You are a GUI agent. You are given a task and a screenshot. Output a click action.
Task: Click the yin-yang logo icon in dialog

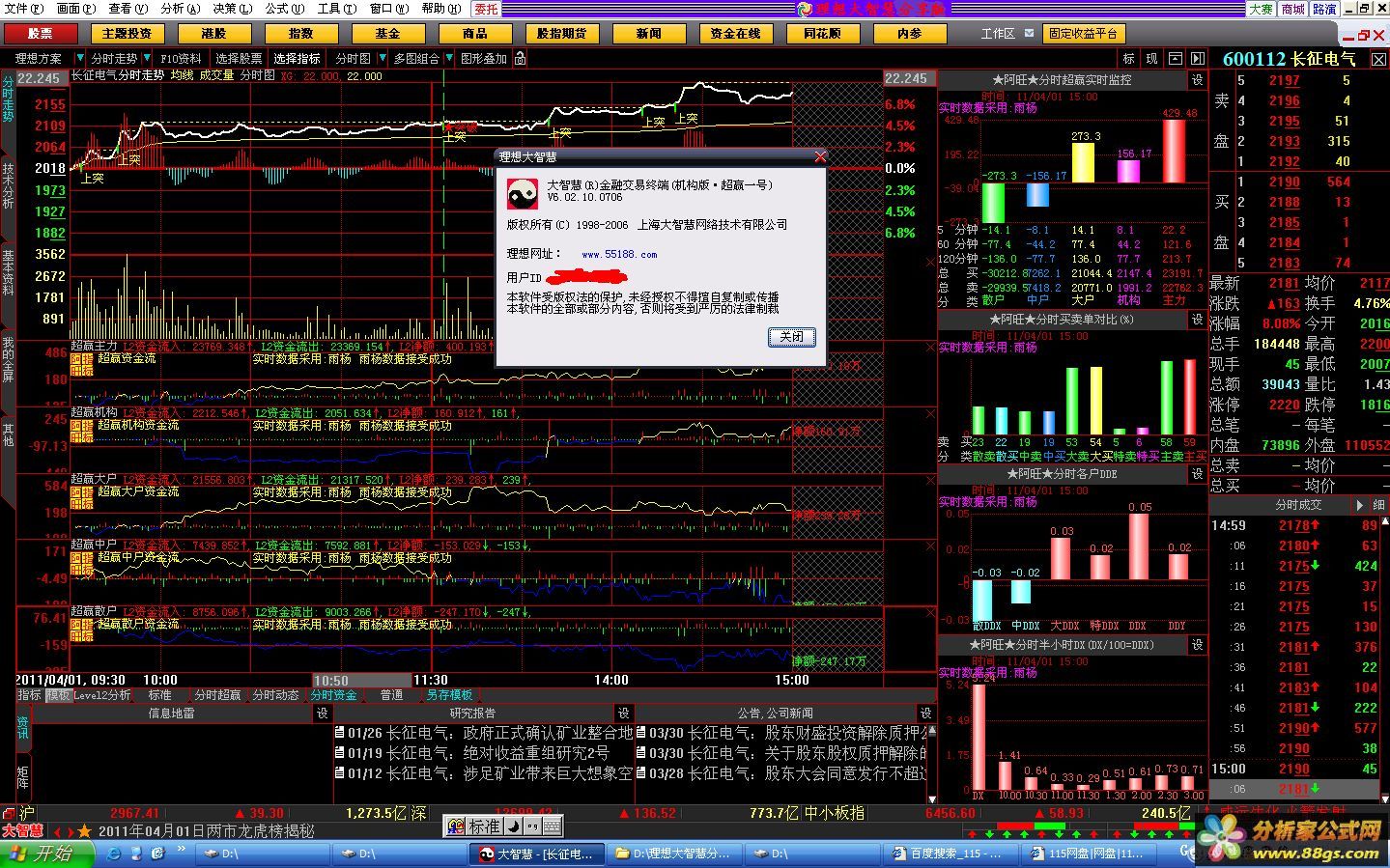click(523, 194)
